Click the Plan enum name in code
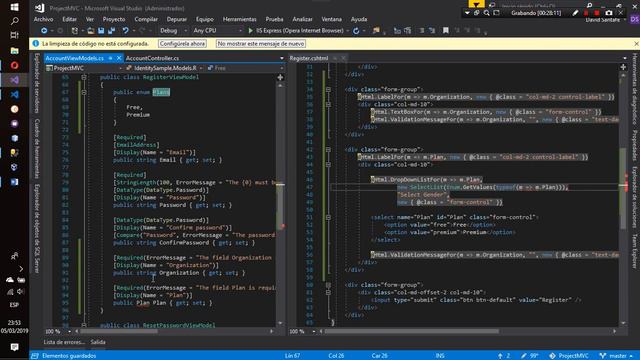The height and width of the screenshot is (360, 640). click(161, 92)
